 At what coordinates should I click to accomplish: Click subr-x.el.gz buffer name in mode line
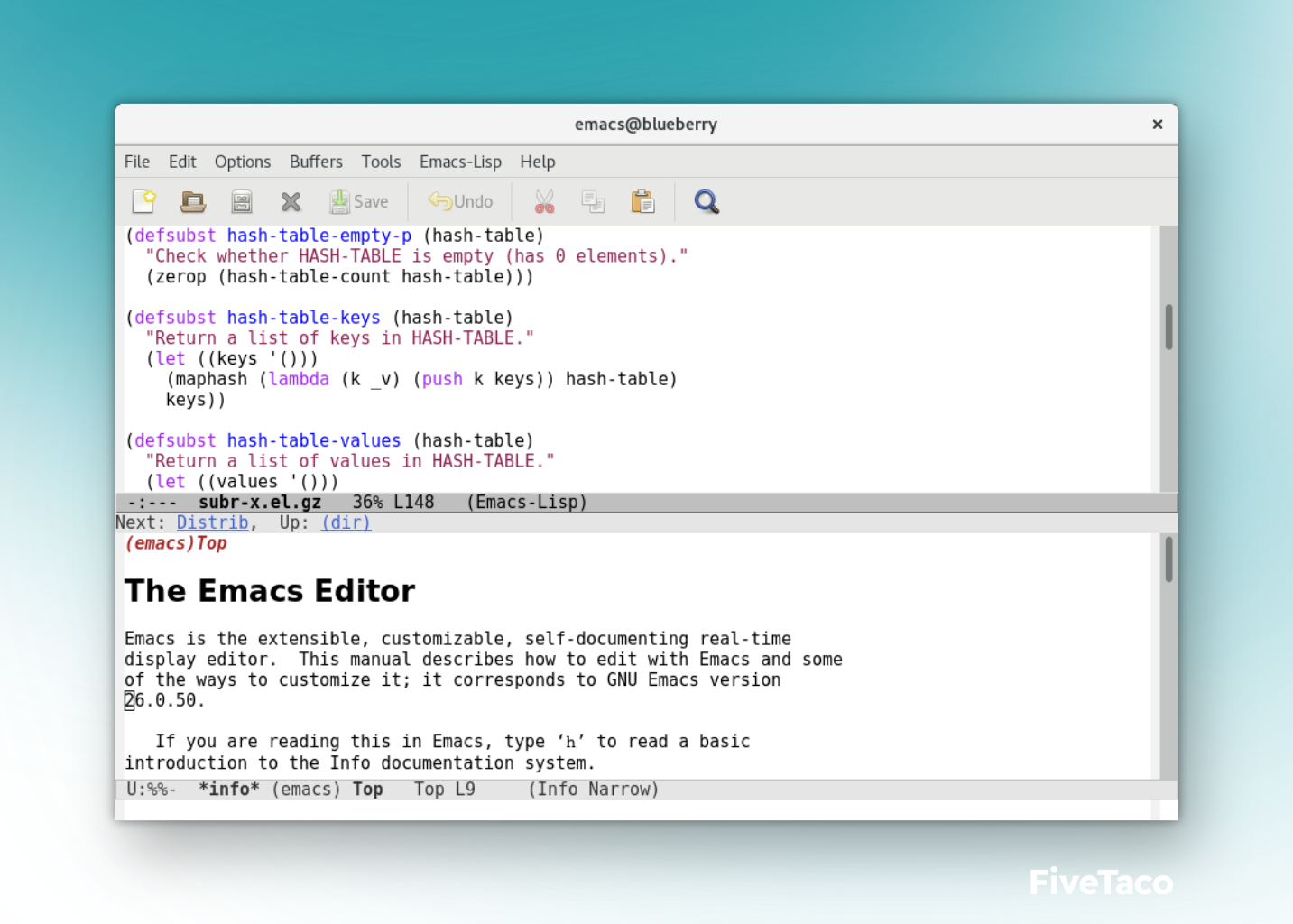click(x=260, y=502)
